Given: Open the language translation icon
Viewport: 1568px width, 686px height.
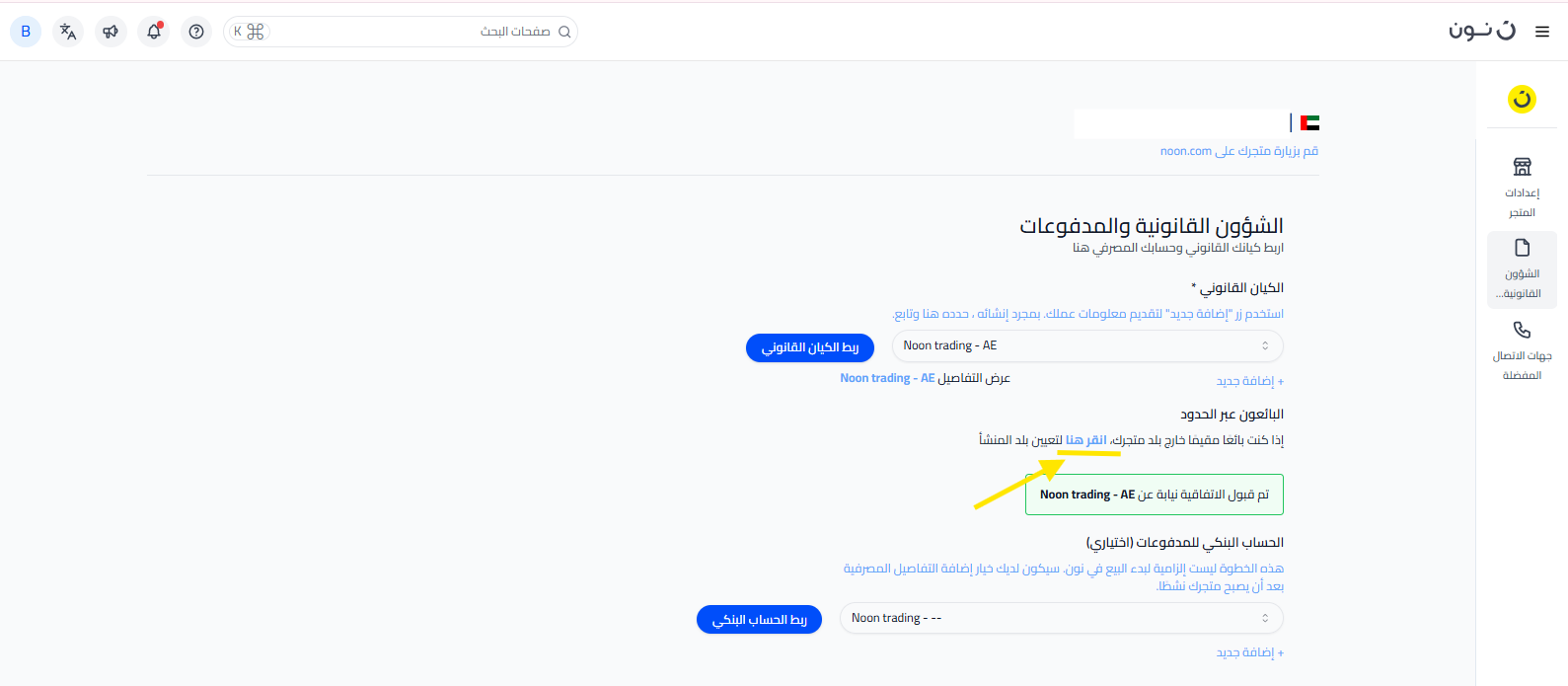Looking at the screenshot, I should pos(68,32).
